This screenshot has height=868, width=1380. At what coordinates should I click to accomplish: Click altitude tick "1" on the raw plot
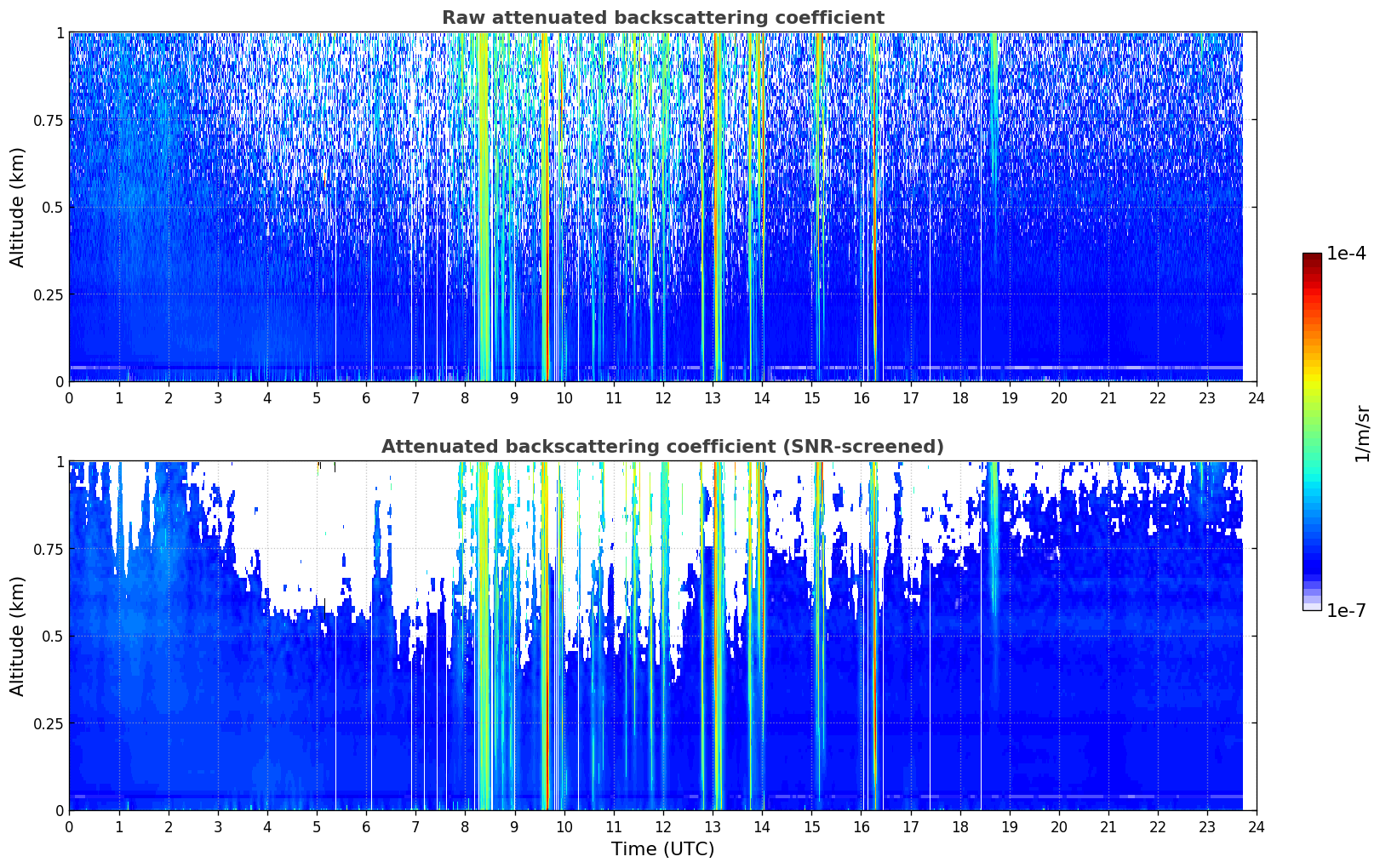click(x=60, y=32)
